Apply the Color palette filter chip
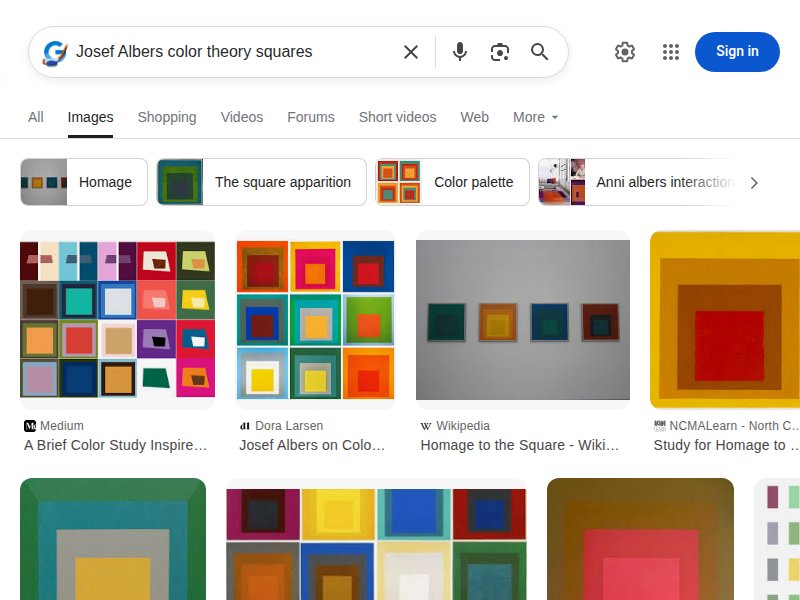The image size is (800, 600). coord(452,182)
